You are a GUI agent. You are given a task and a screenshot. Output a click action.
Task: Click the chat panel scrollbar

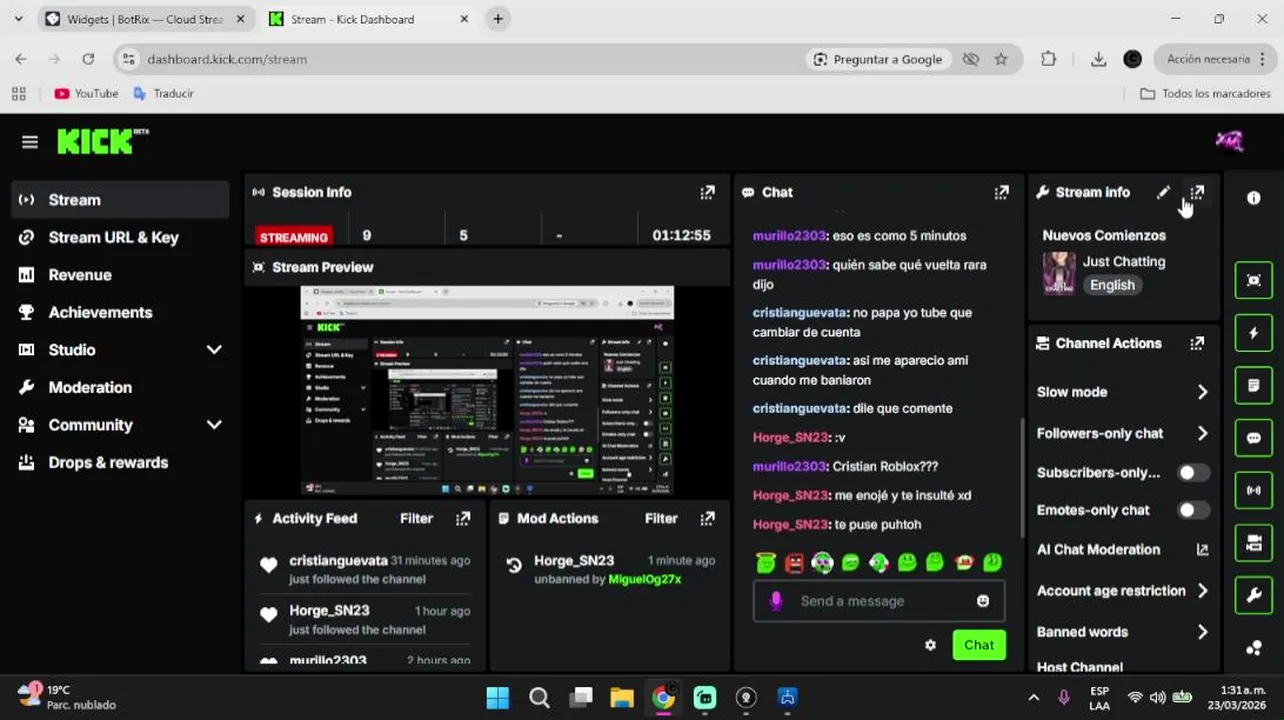coord(1021,478)
